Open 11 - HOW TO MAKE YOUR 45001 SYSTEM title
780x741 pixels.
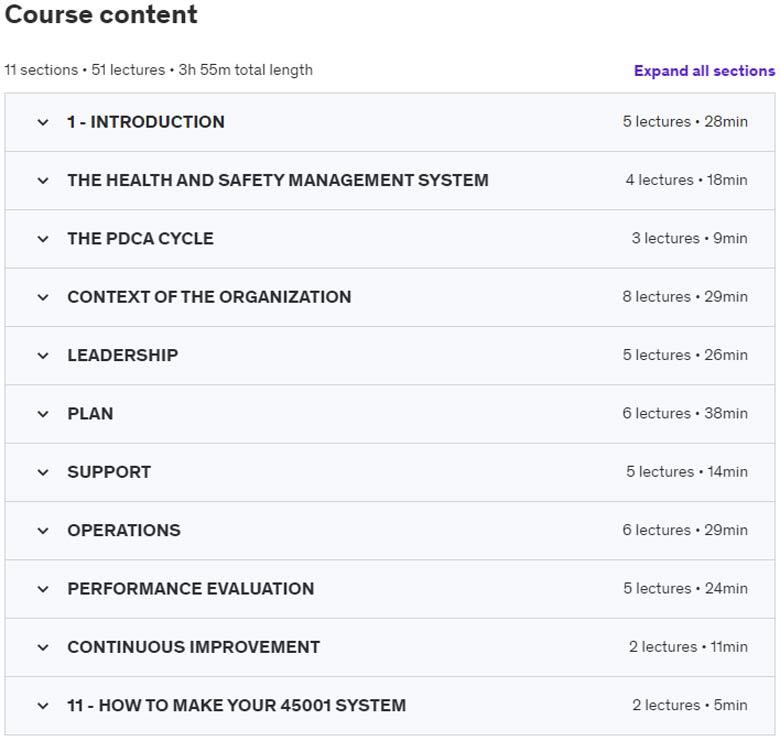(x=236, y=705)
